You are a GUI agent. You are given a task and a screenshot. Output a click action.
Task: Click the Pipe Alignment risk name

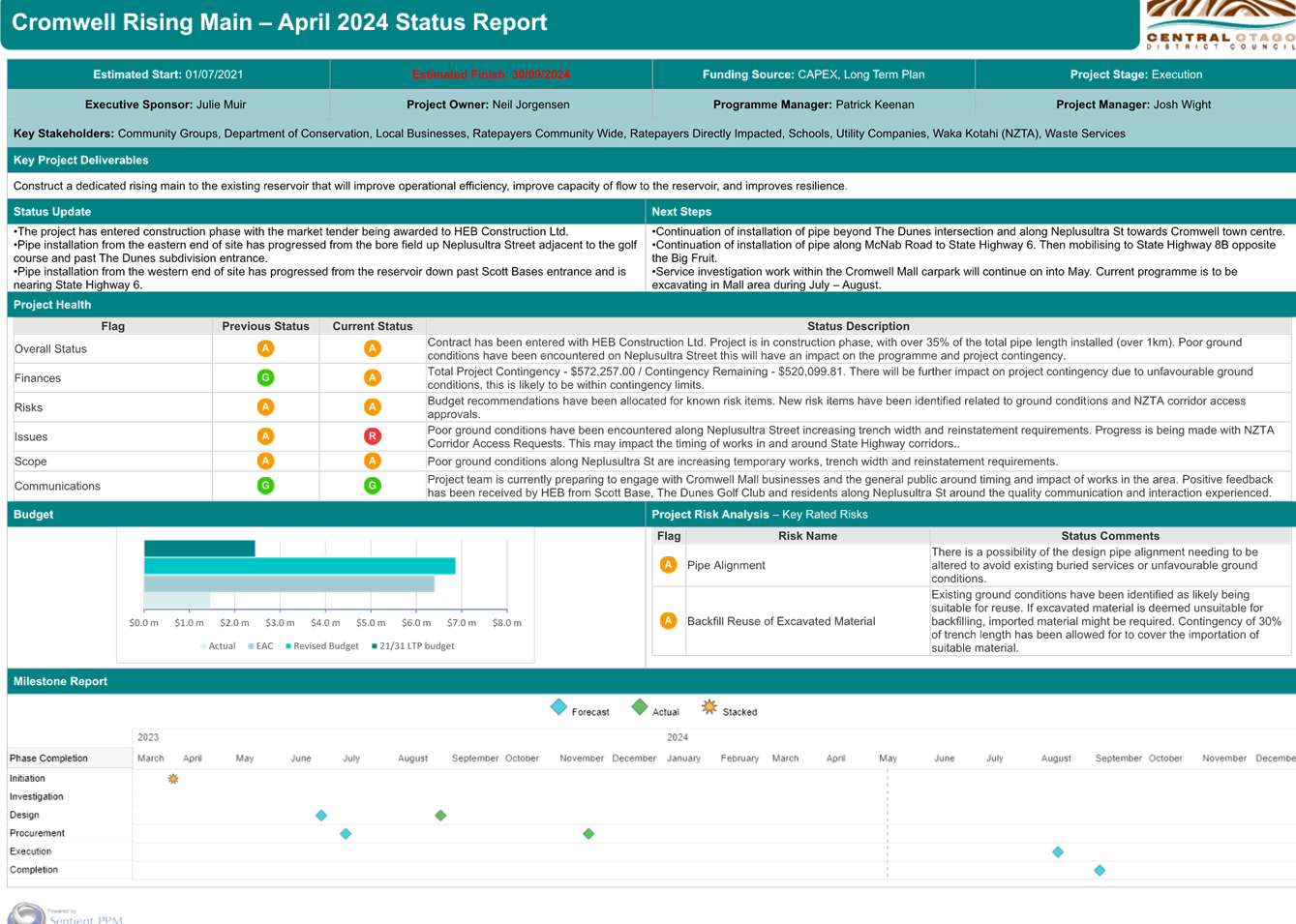coord(726,565)
